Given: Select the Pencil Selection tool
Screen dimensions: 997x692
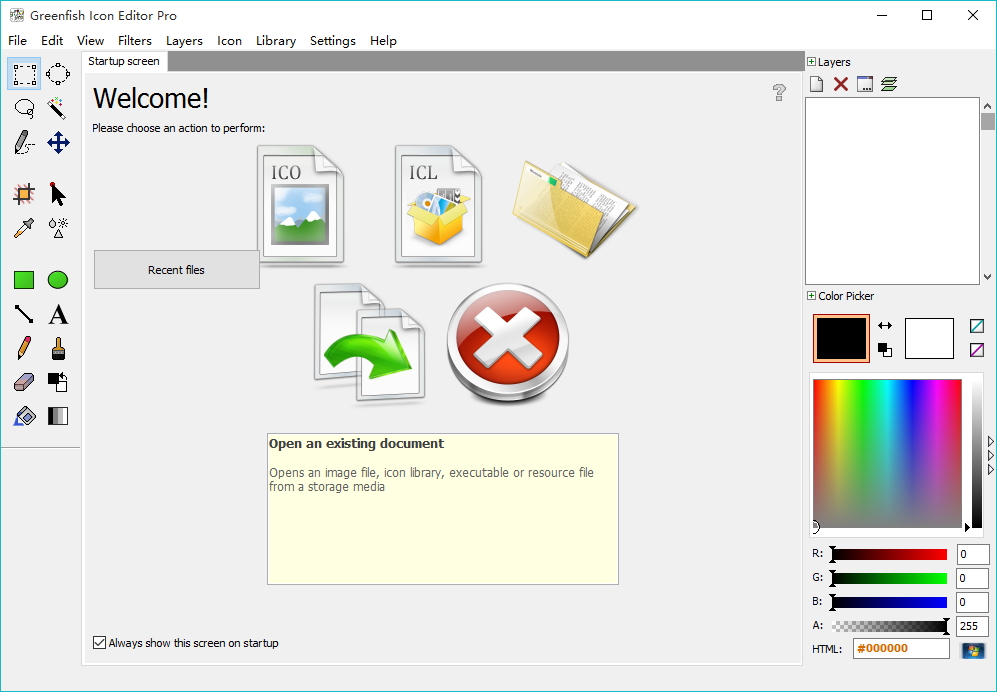Looking at the screenshot, I should 24,142.
